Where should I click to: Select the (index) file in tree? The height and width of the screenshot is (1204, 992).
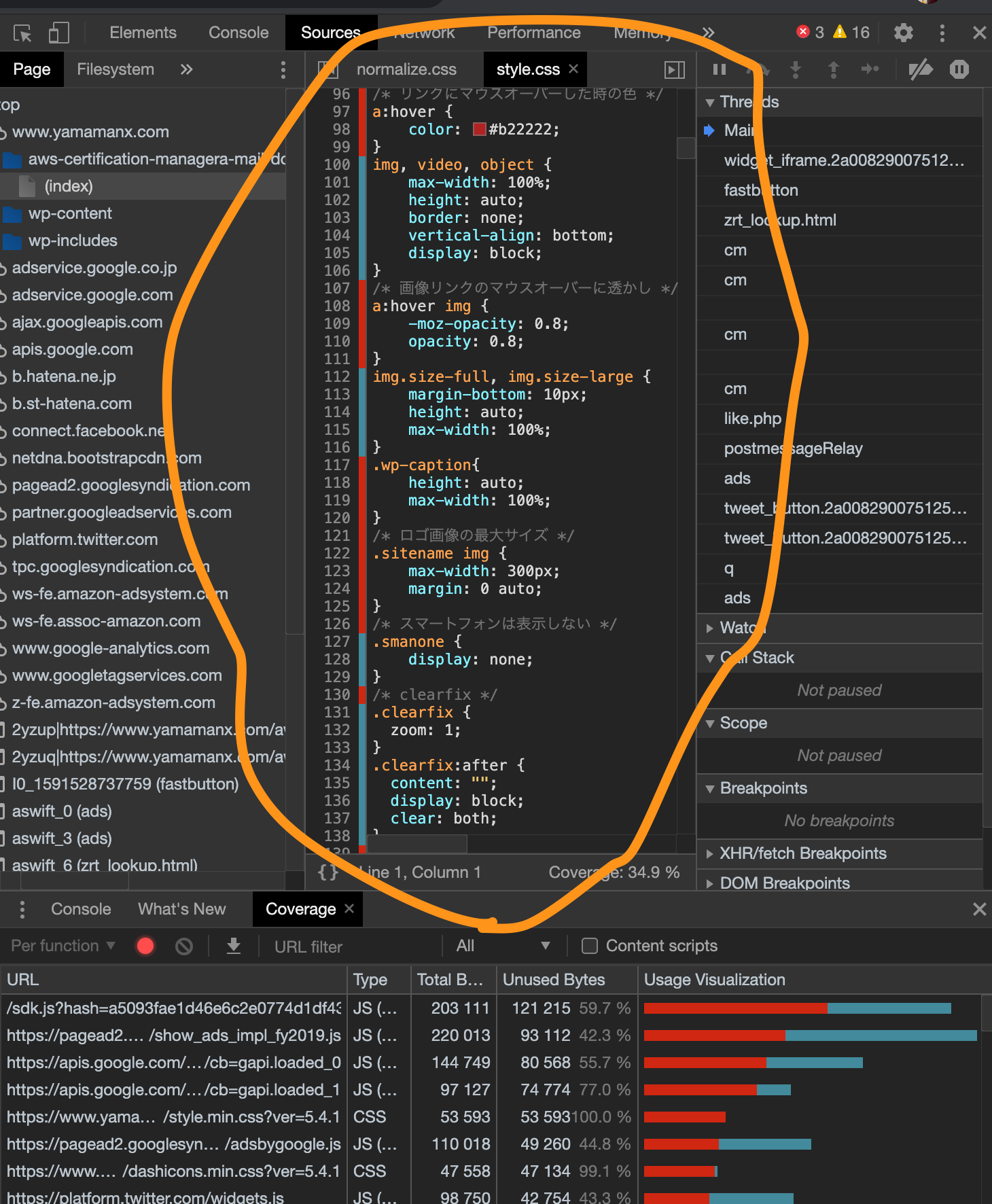point(143,186)
